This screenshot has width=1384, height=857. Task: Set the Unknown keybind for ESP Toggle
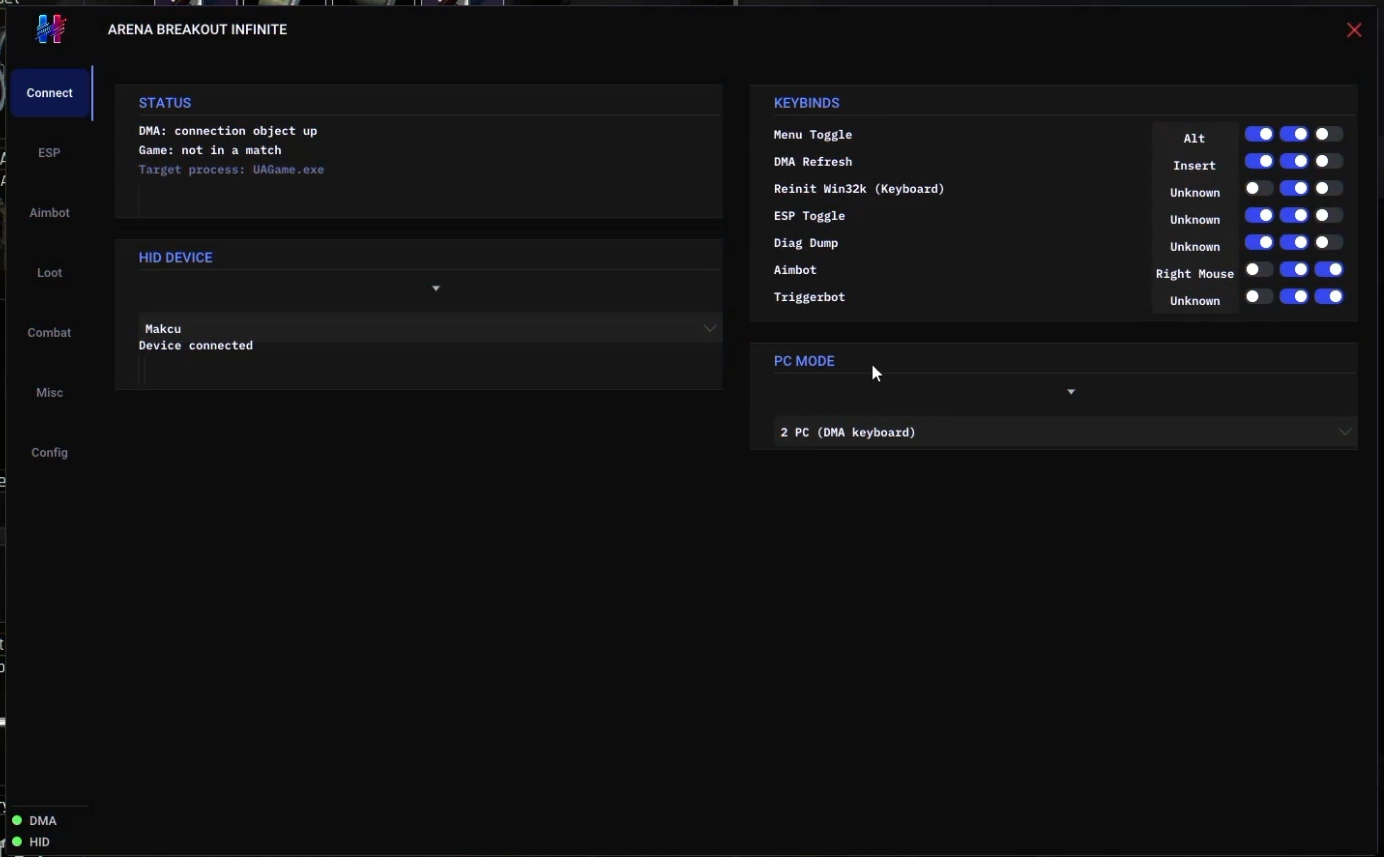(1194, 219)
